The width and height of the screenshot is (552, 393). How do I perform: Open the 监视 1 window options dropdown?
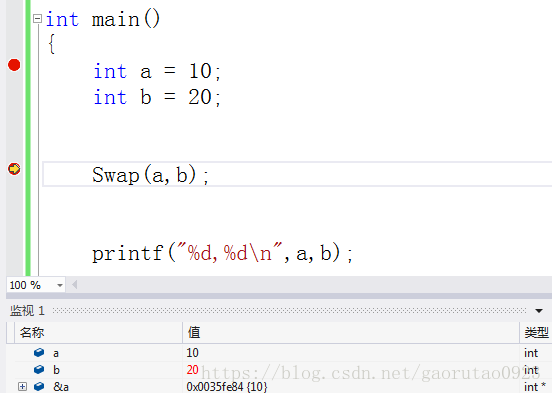point(539,311)
